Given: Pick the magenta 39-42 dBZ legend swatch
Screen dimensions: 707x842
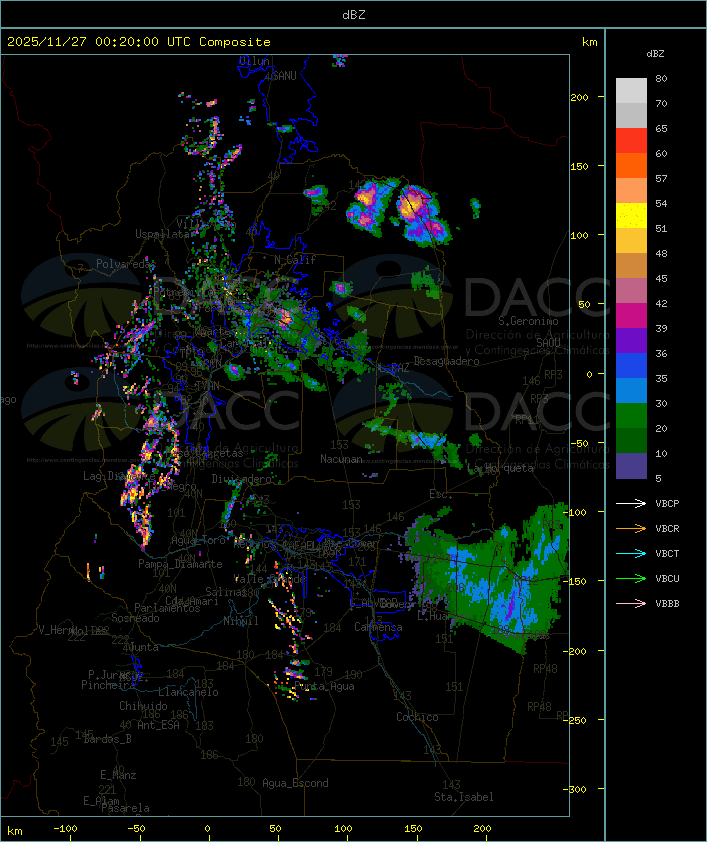Looking at the screenshot, I should tap(631, 316).
